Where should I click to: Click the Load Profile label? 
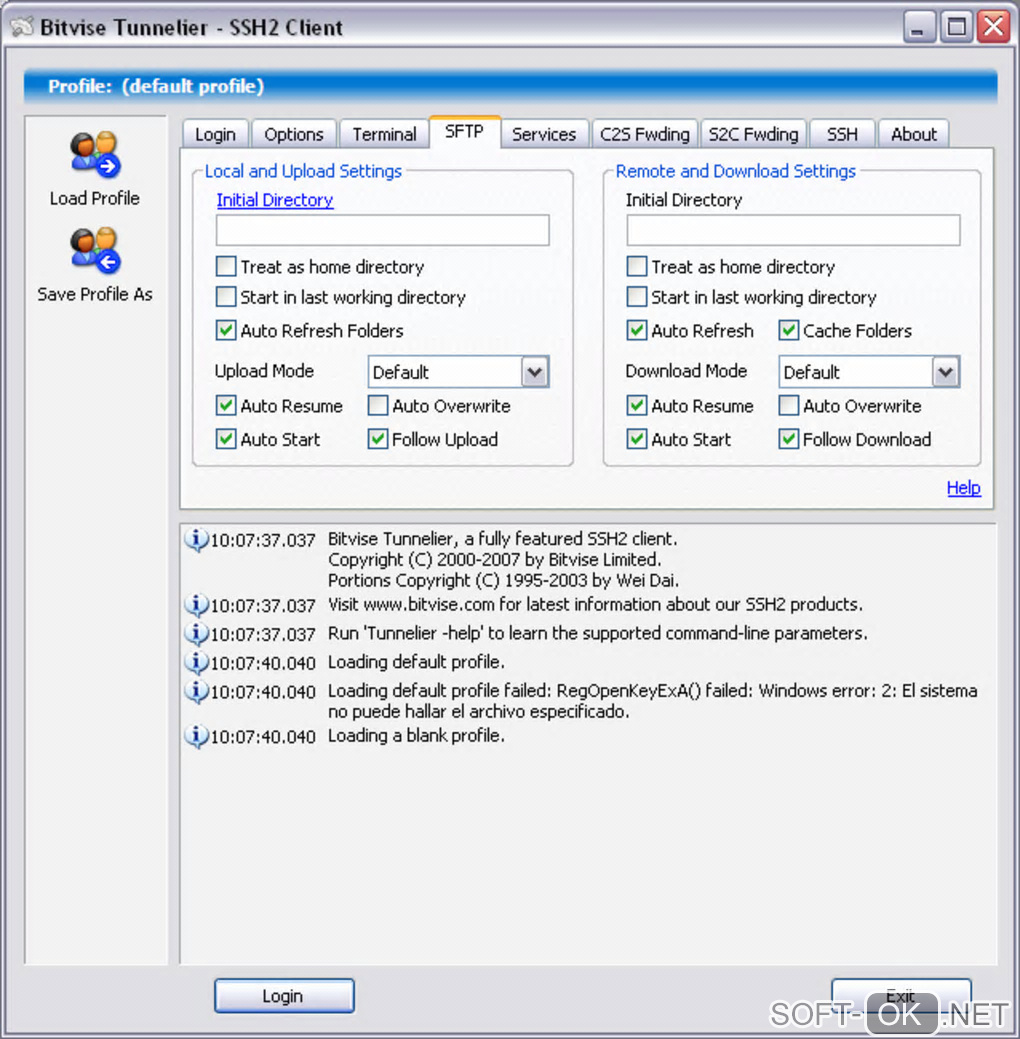[95, 198]
